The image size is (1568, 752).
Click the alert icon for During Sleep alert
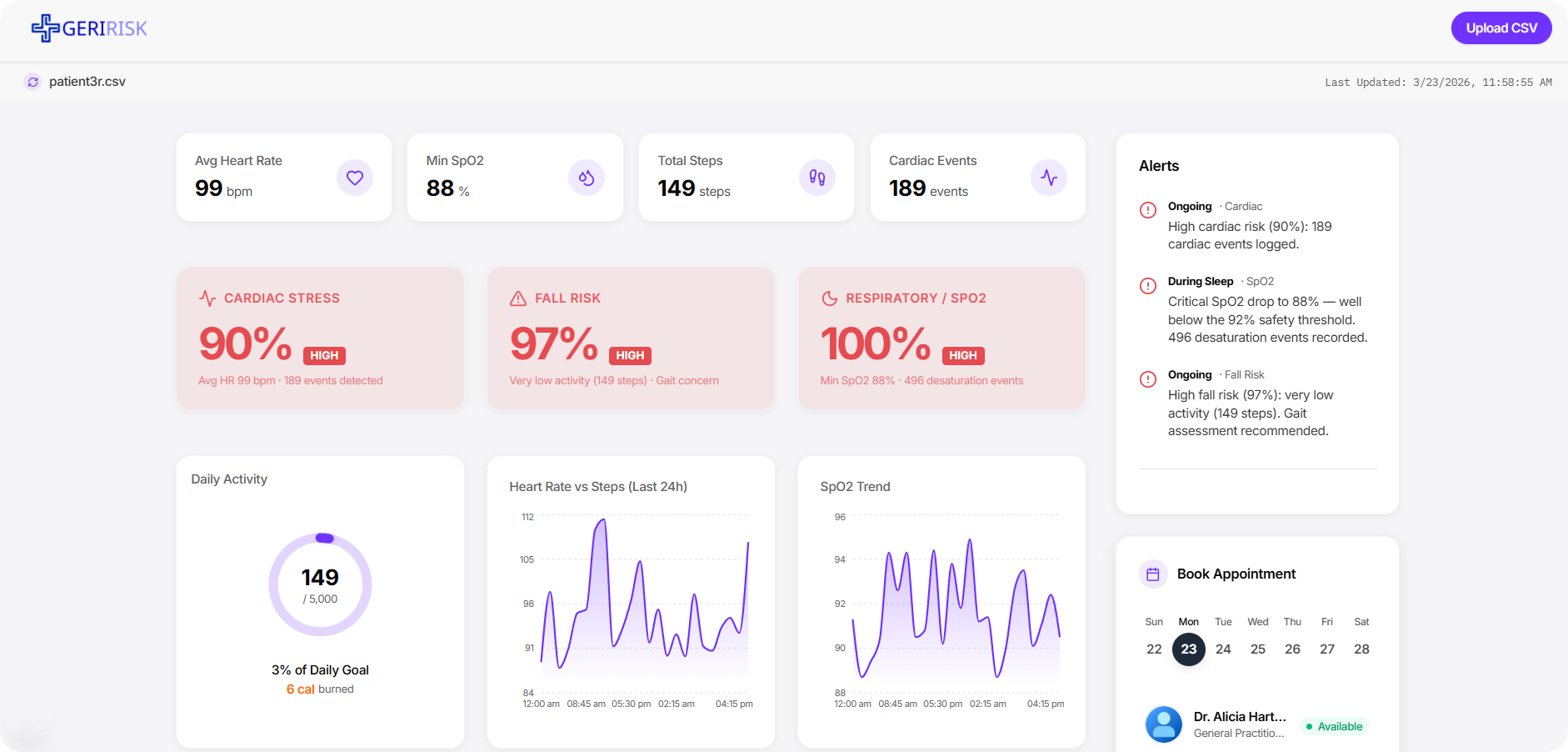(x=1148, y=285)
